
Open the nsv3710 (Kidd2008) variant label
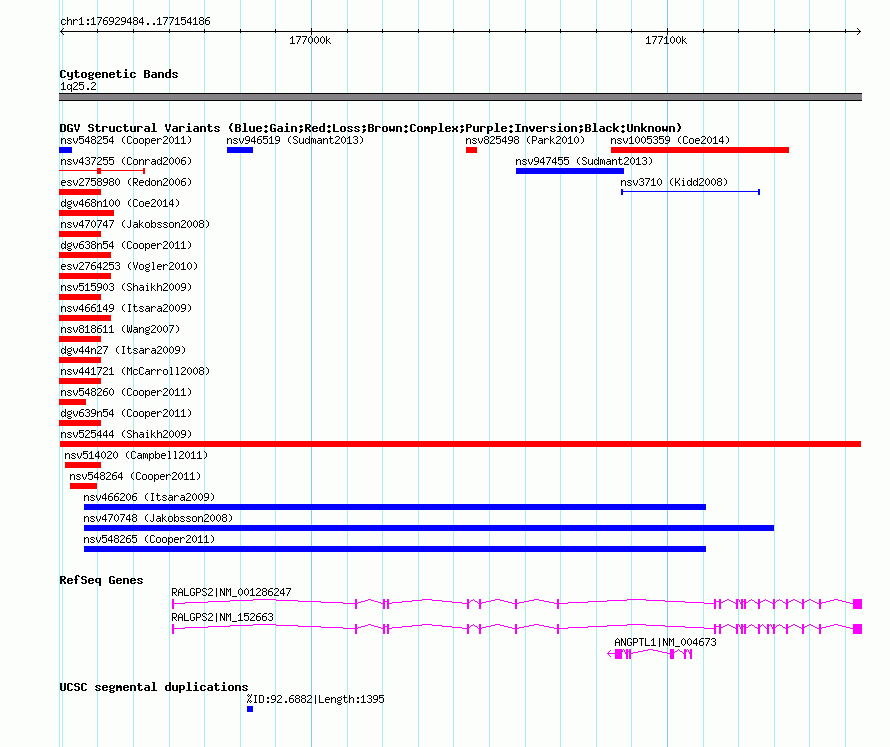674,182
